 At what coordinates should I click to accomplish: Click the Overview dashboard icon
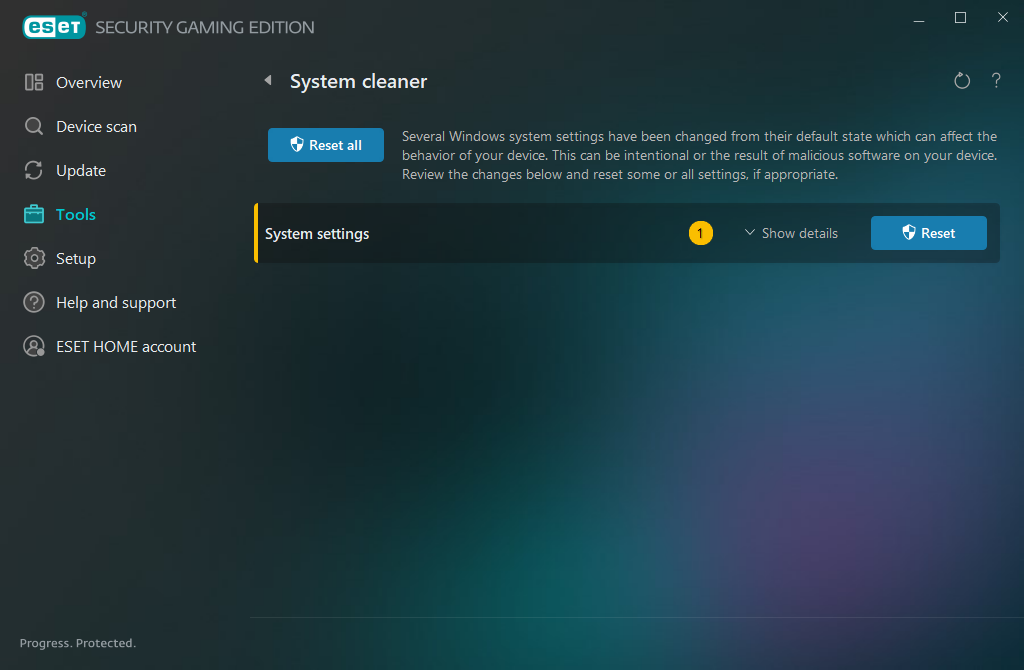pos(34,82)
